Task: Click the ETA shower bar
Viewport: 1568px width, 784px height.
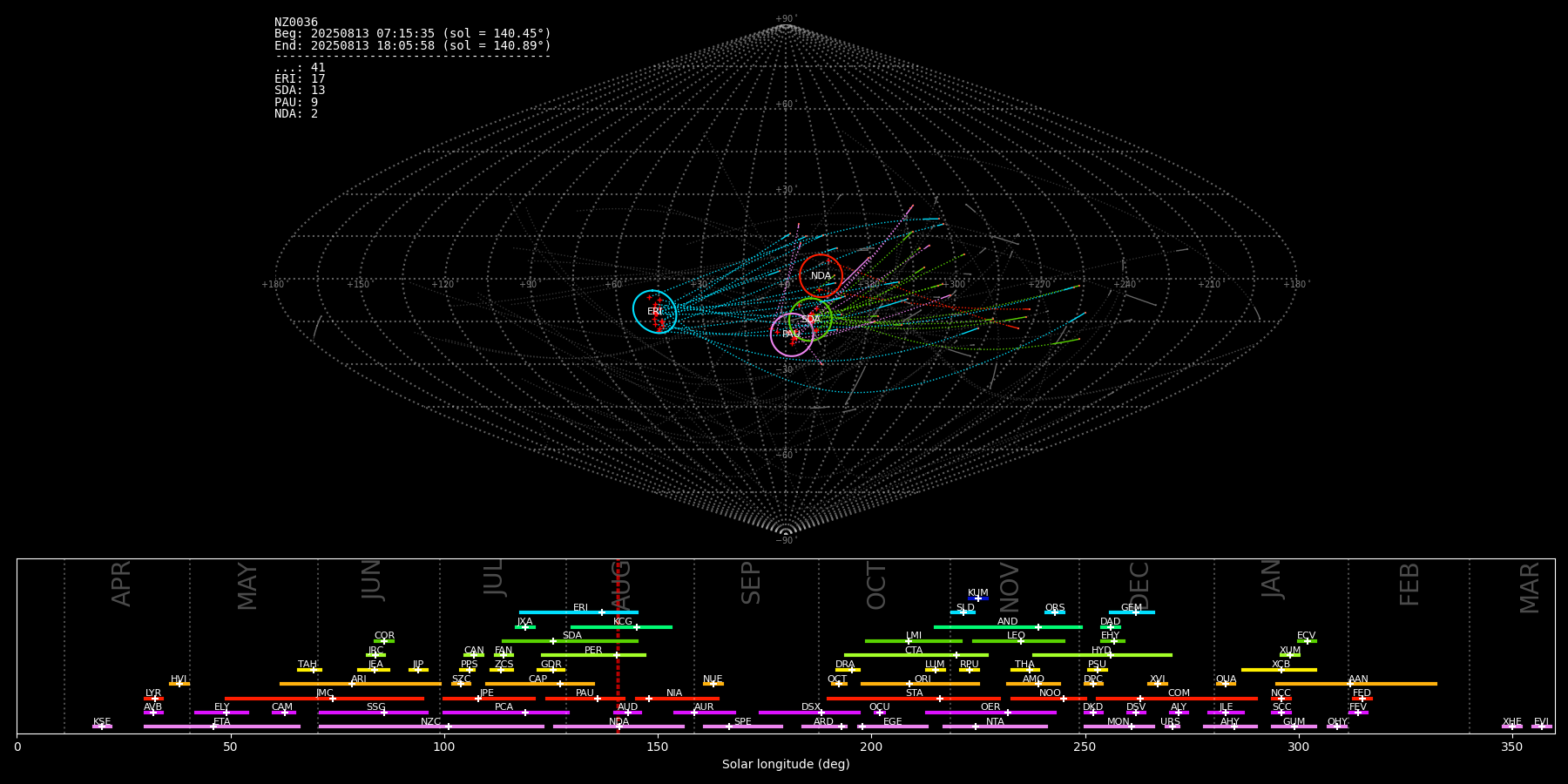Action: click(222, 727)
